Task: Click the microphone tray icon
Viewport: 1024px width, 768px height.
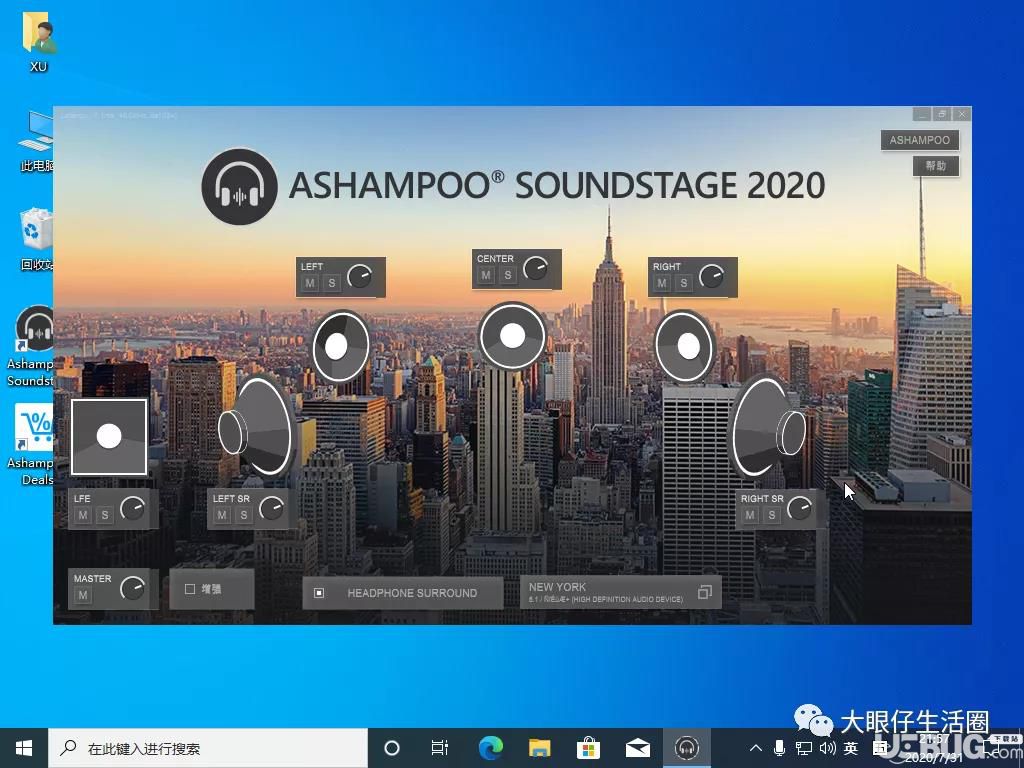Action: click(779, 748)
